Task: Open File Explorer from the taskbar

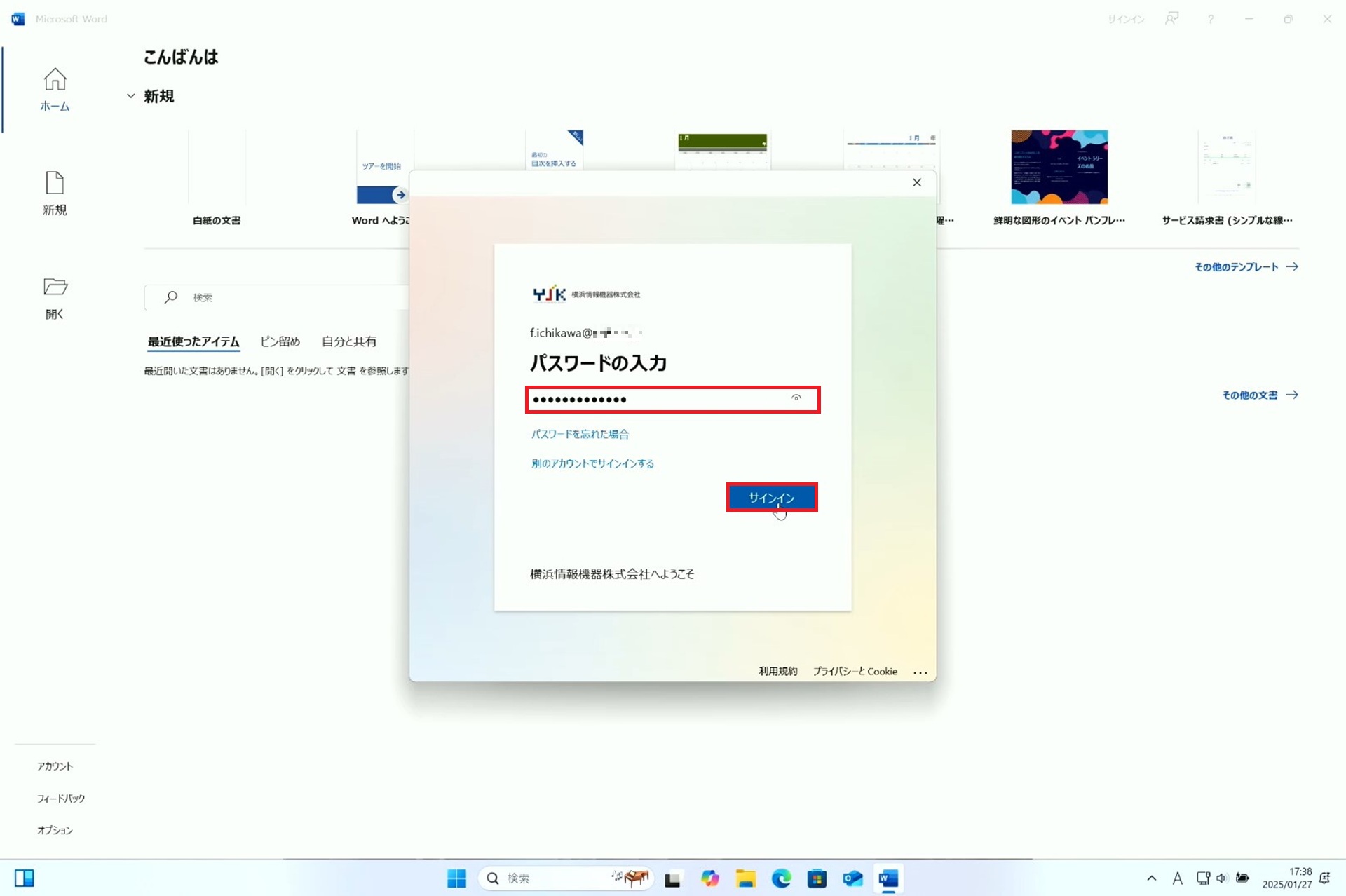Action: [745, 878]
